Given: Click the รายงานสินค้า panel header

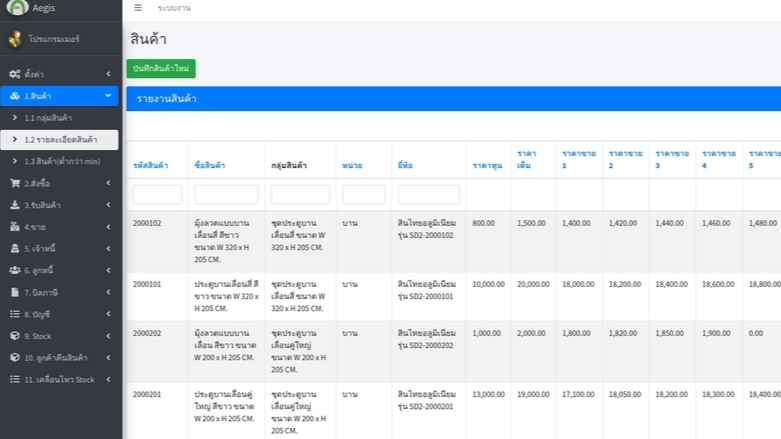Looking at the screenshot, I should click(x=453, y=99).
